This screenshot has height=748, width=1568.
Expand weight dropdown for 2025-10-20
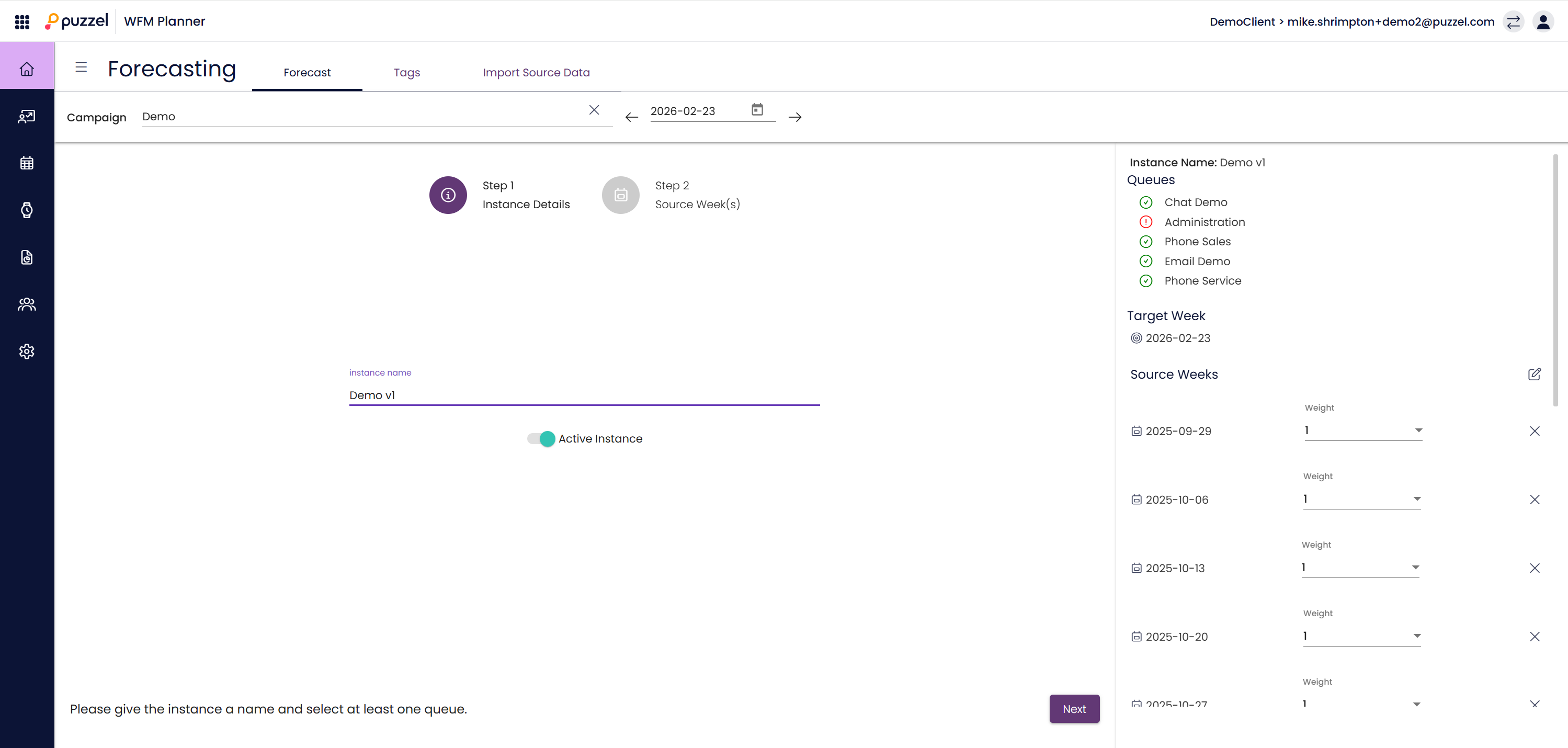(1361, 636)
